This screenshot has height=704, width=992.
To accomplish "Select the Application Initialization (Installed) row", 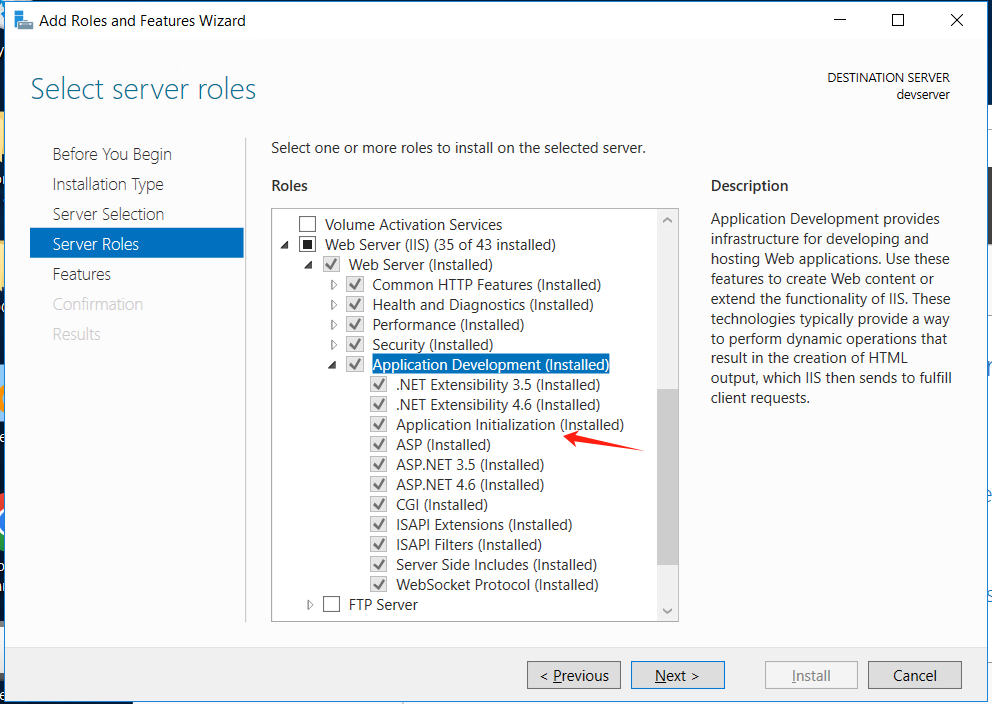I will 510,424.
